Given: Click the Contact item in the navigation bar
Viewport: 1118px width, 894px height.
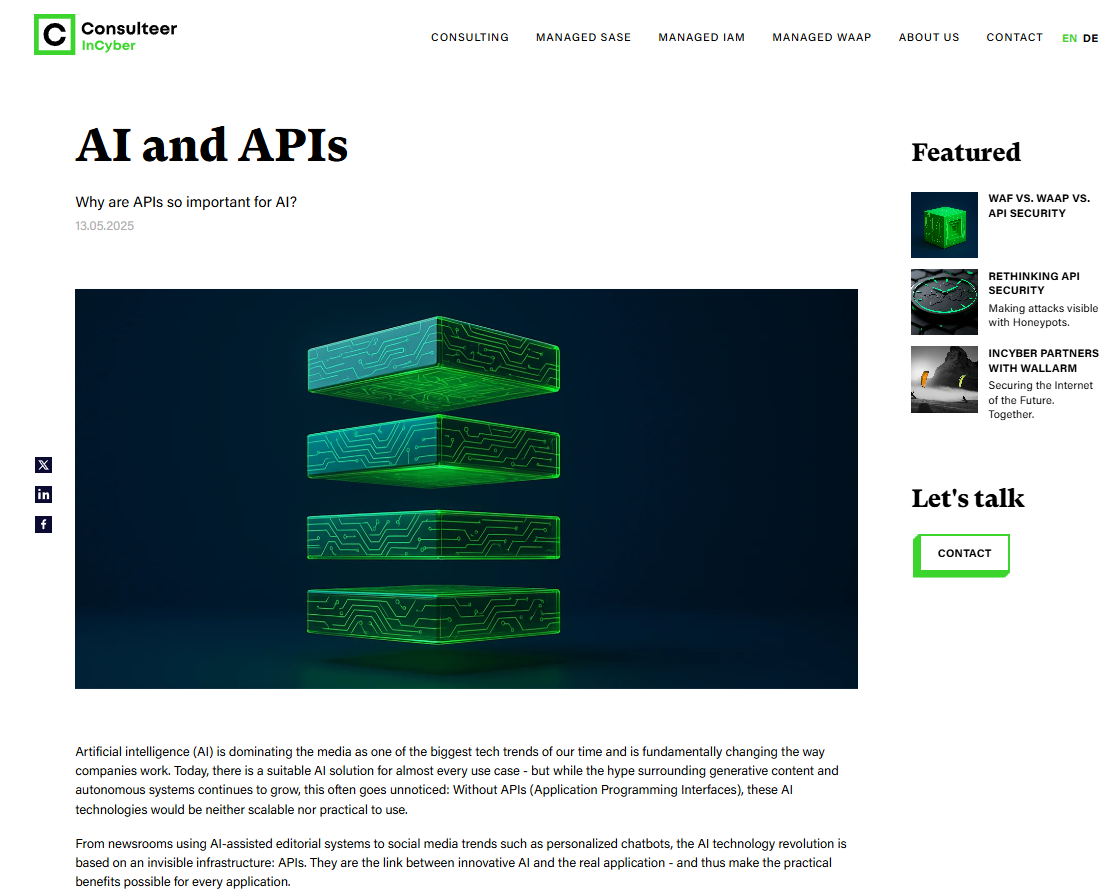Looking at the screenshot, I should (1014, 37).
